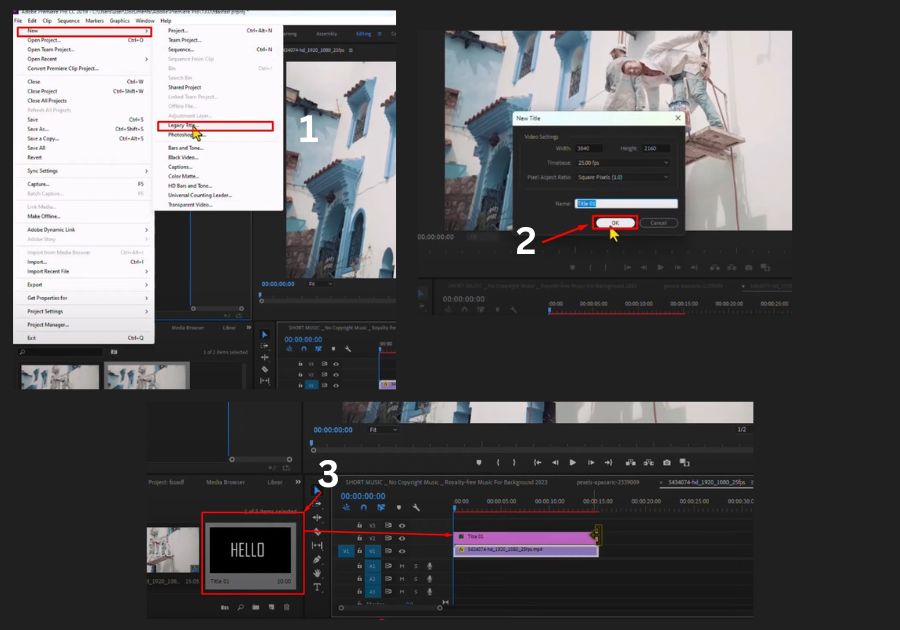Open Fit zoom dropdown in bottom program monitor
The image size is (900, 630).
(383, 430)
